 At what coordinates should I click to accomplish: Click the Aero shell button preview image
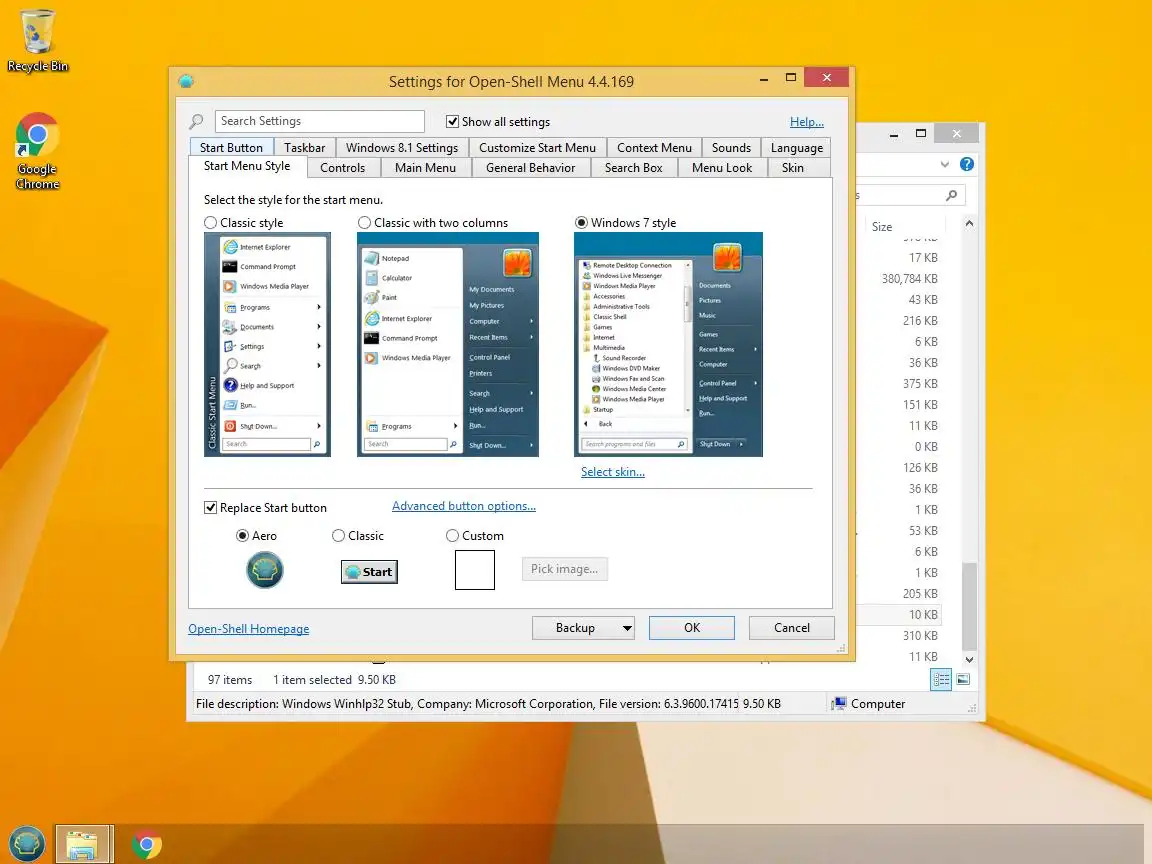(264, 570)
